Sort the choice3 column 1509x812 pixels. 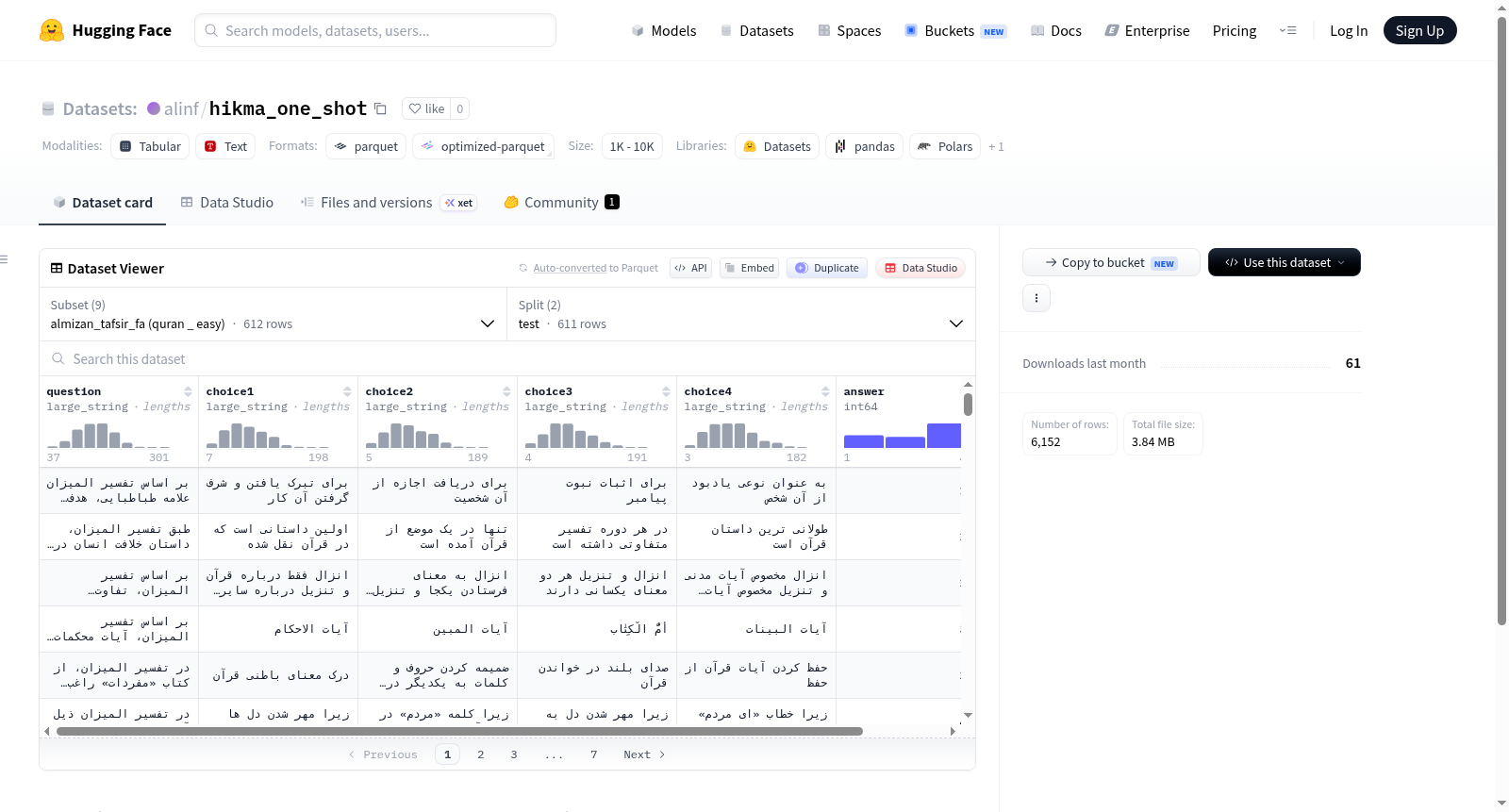666,391
